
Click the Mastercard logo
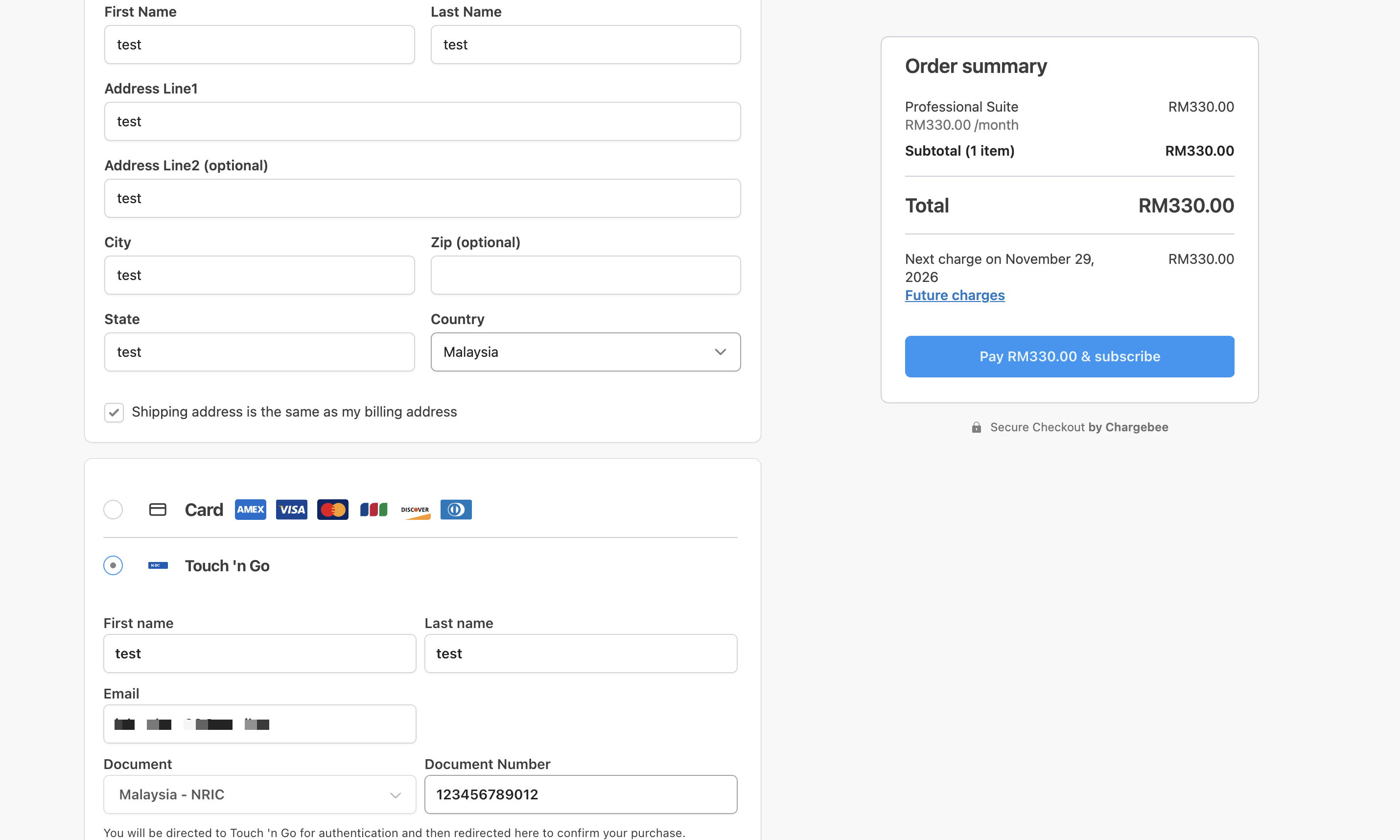pyautogui.click(x=333, y=510)
